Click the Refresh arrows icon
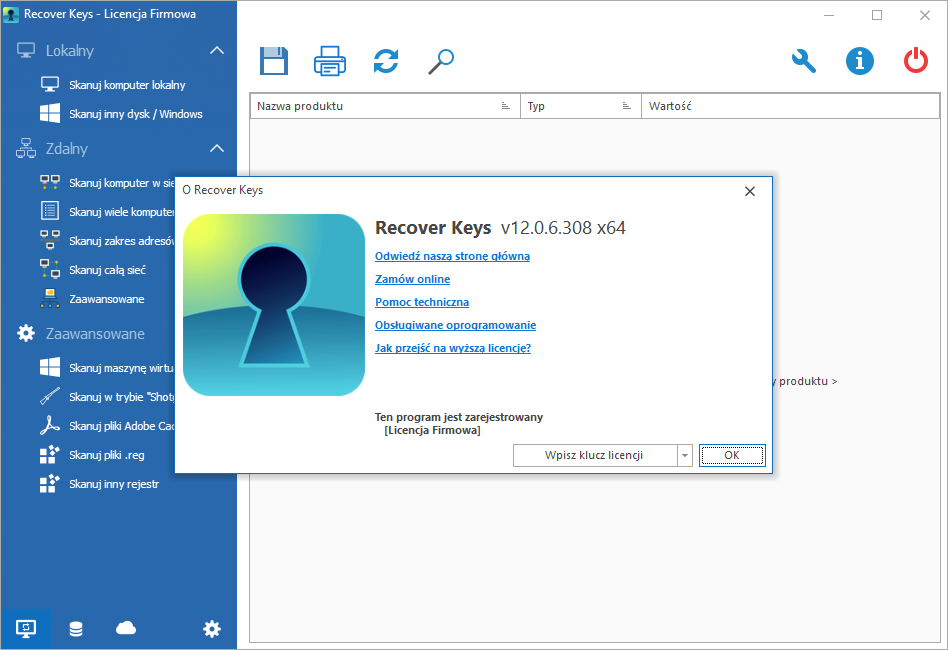Viewport: 948px width, 650px height. [386, 61]
